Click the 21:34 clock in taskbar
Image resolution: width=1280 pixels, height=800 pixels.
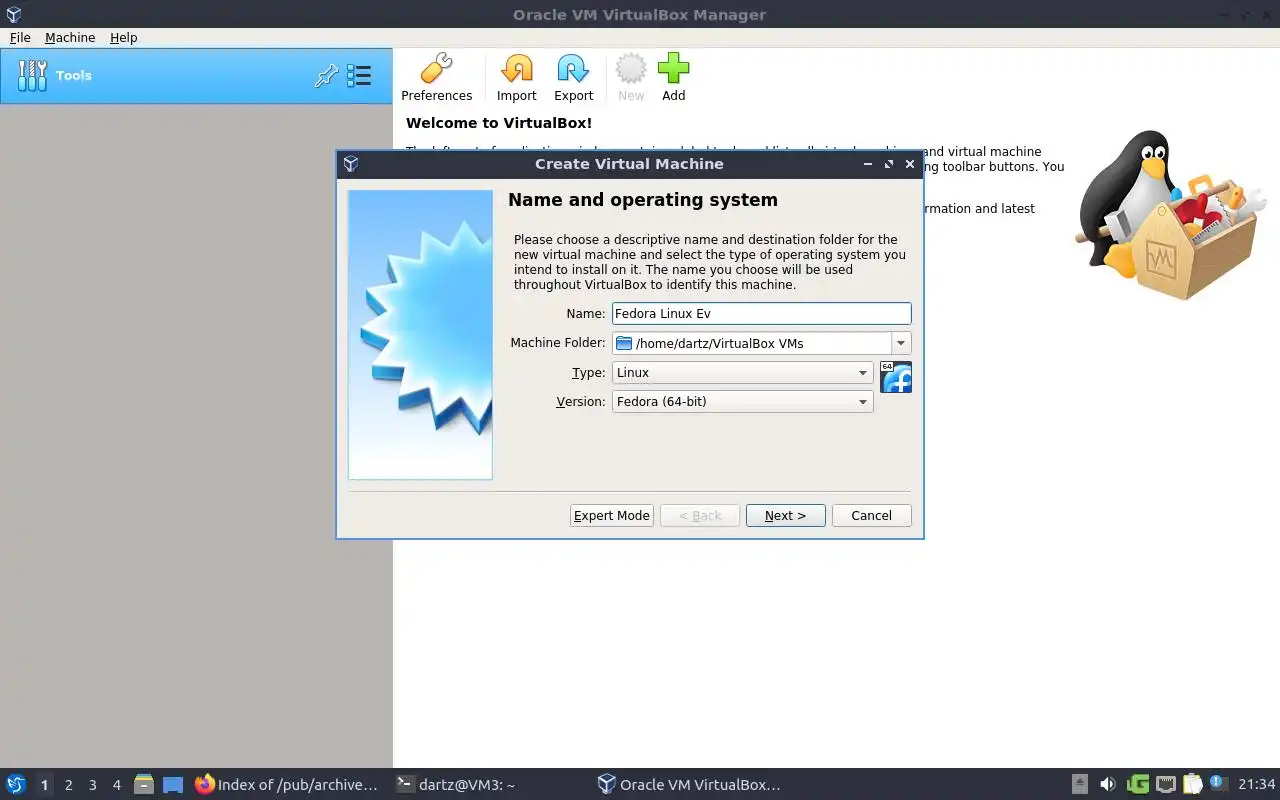coord(1256,785)
